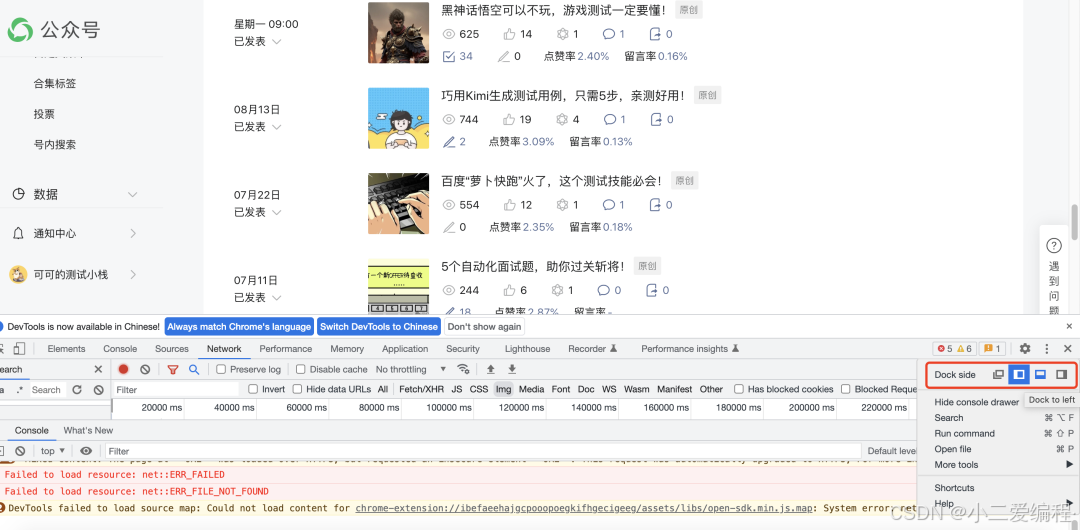Screen dimensions: 1080x530
Task: Click the Import HAR upload arrow
Action: click(490, 369)
